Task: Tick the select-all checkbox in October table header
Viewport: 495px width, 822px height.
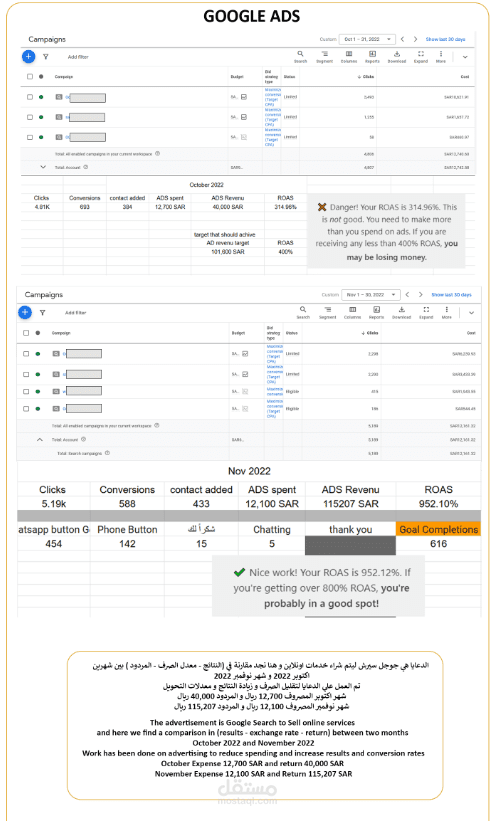Action: click(x=30, y=77)
